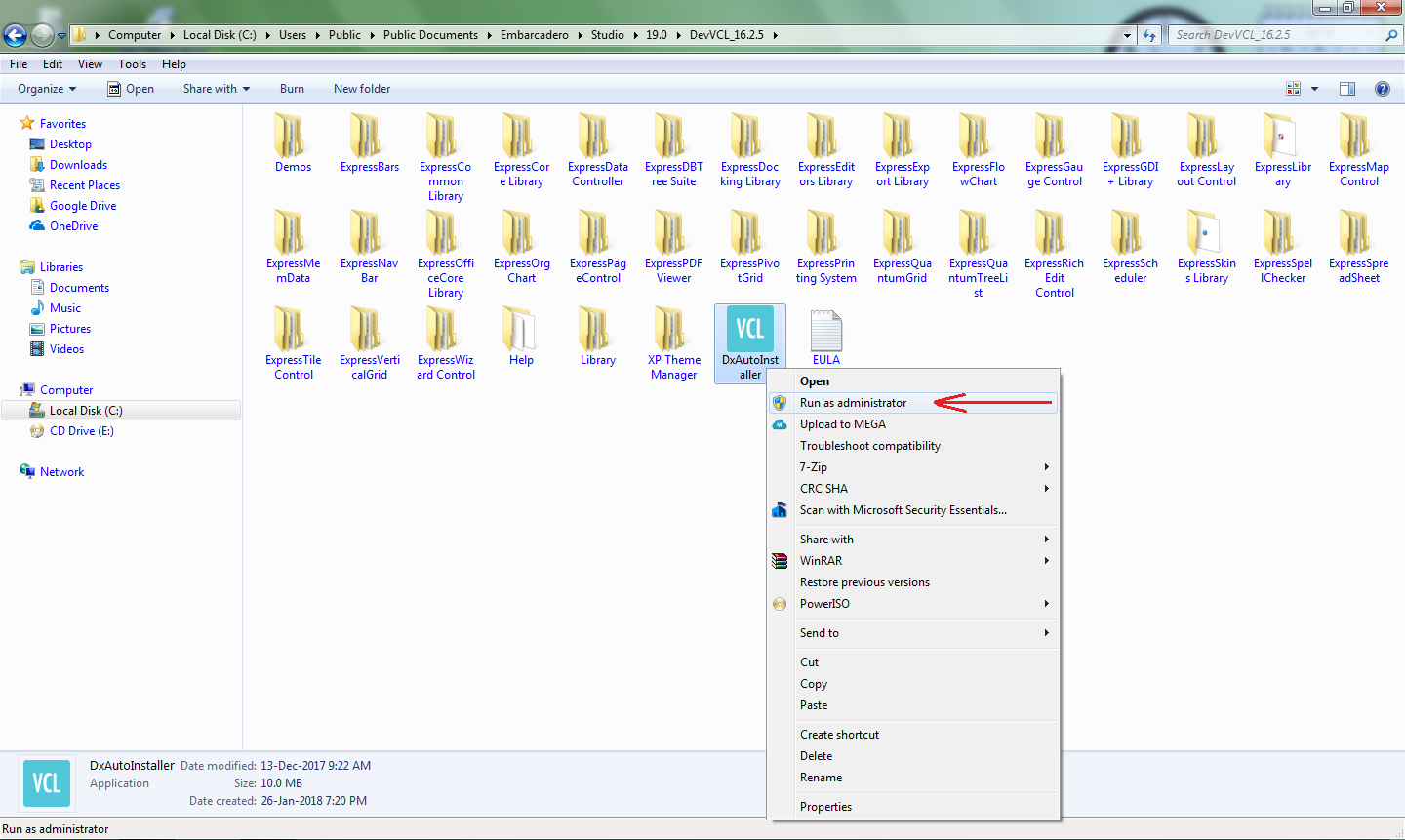
Task: Click the Back navigation arrow
Action: 15,36
